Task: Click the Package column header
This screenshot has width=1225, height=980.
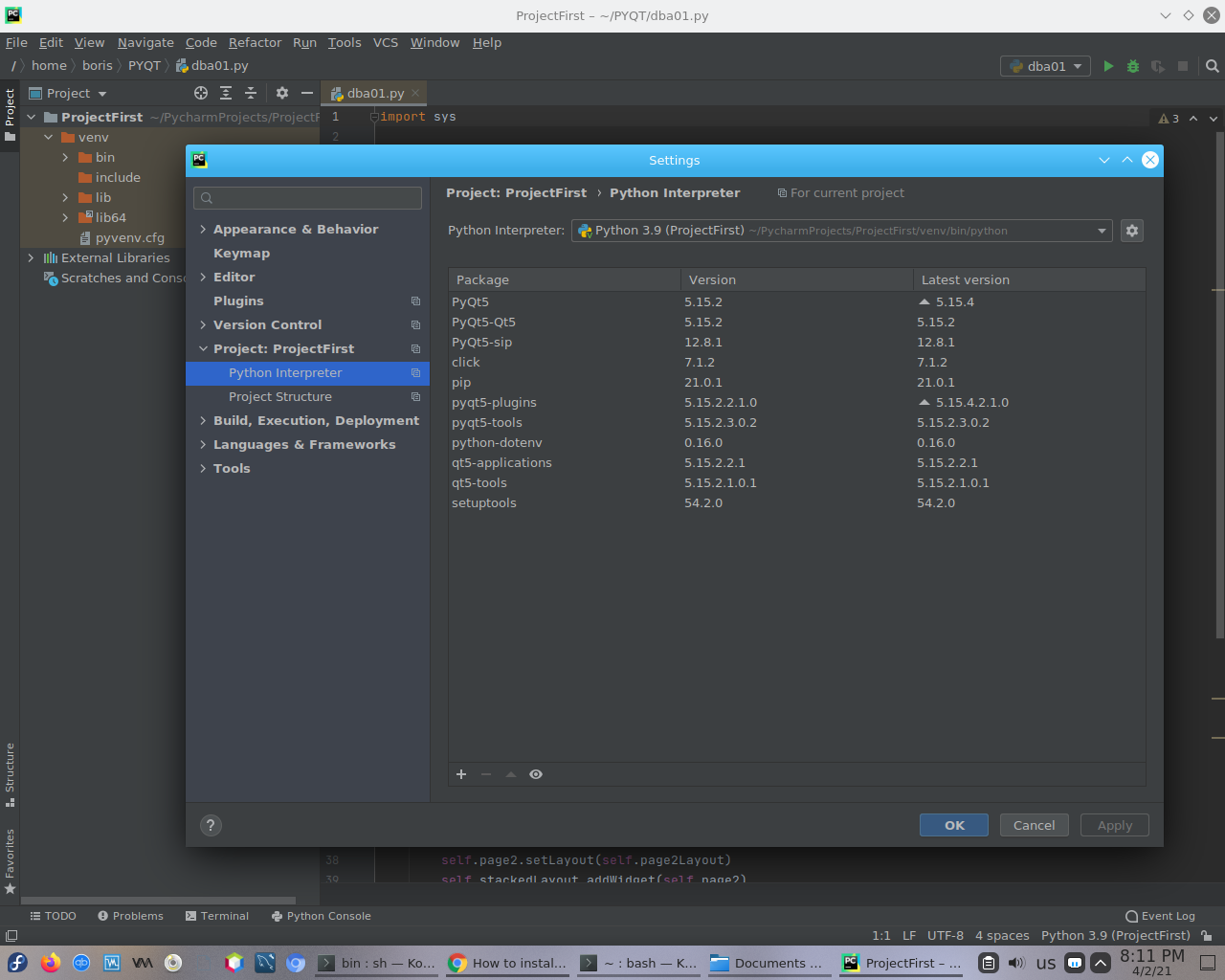Action: click(565, 280)
